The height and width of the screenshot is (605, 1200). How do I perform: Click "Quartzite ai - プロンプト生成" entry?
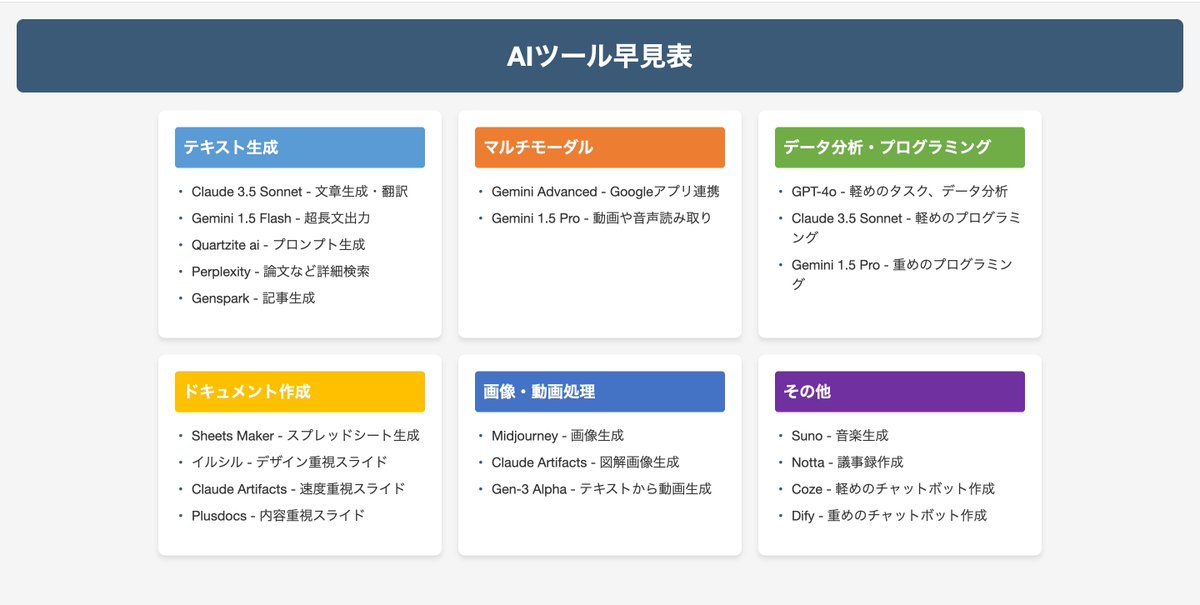(278, 244)
